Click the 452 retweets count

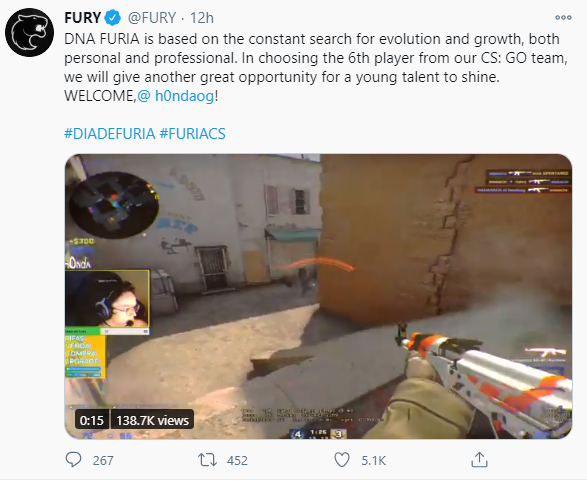[x=237, y=460]
